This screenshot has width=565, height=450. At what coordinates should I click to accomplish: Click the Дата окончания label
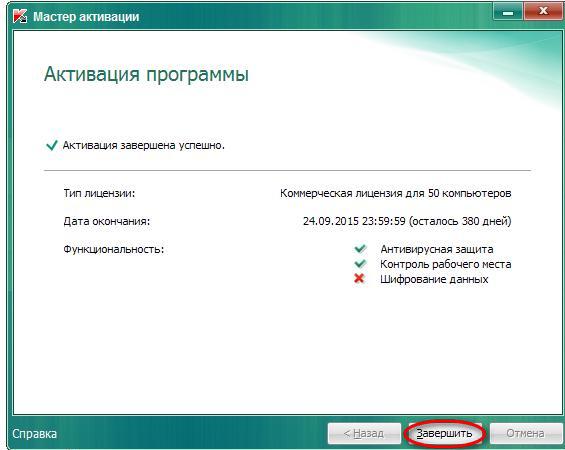(107, 221)
